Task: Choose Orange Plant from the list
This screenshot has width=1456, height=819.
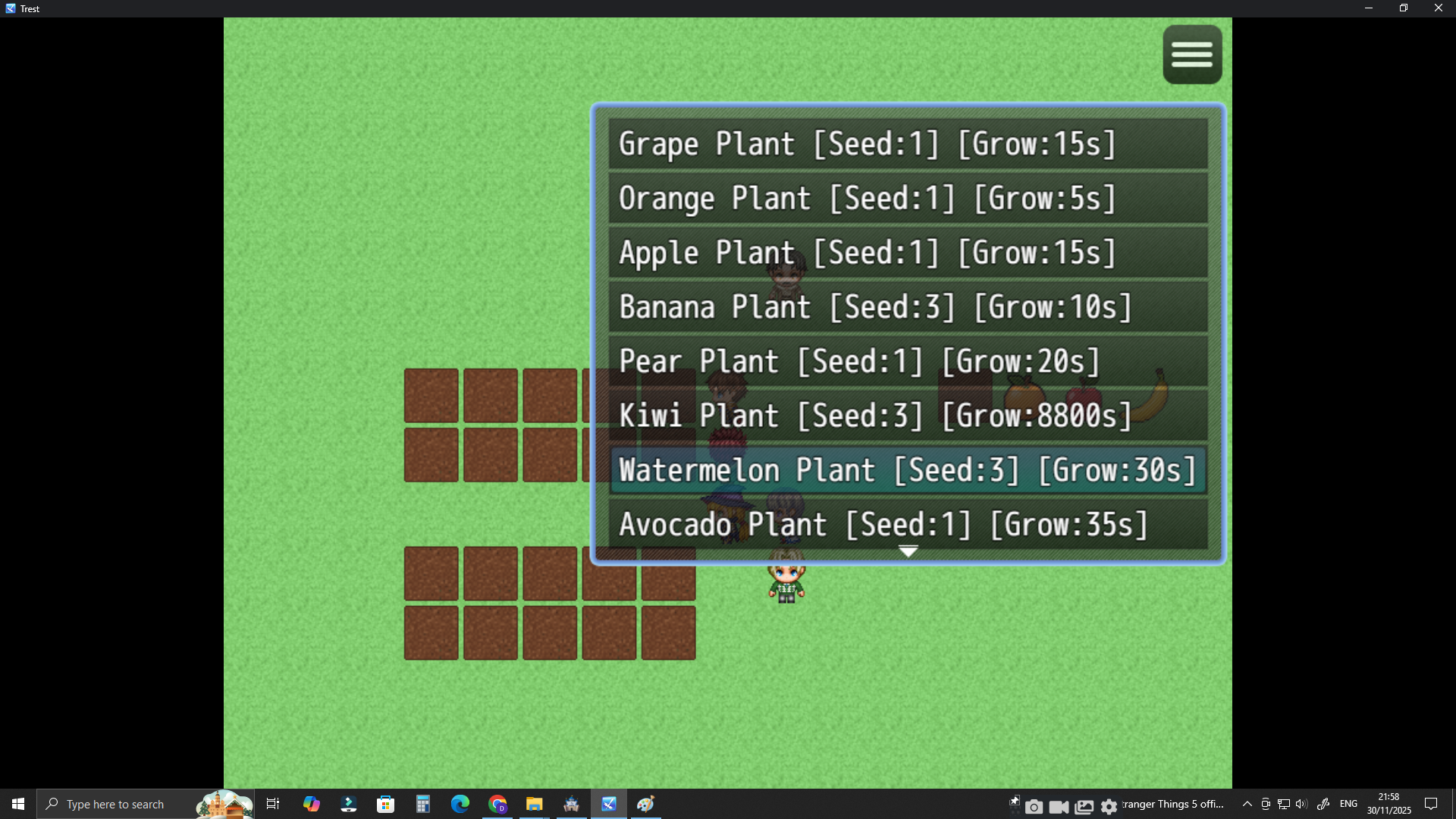Action: click(x=907, y=199)
